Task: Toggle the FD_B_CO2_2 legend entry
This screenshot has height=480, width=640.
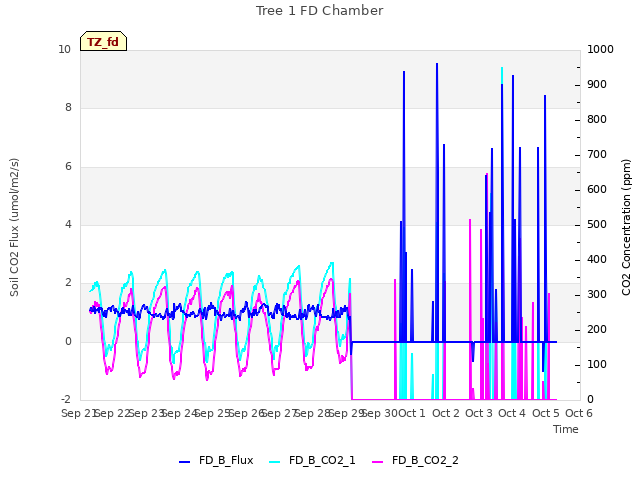Action: [416, 460]
